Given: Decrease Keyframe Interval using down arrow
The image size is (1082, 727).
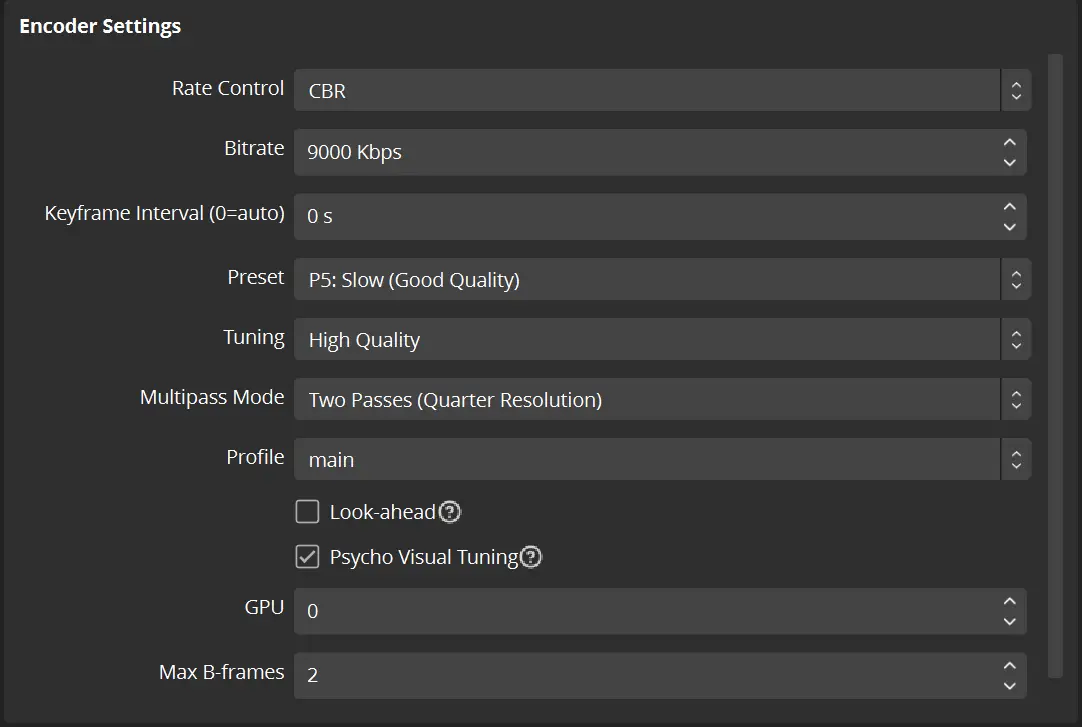Looking at the screenshot, I should click(1009, 227).
